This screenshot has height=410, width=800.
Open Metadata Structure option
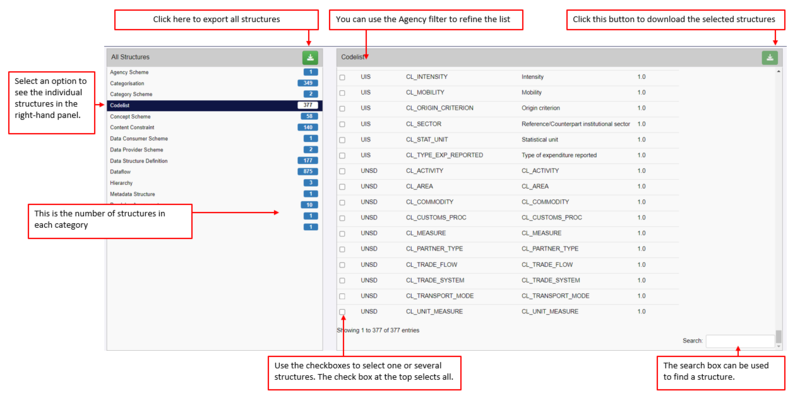[214, 194]
